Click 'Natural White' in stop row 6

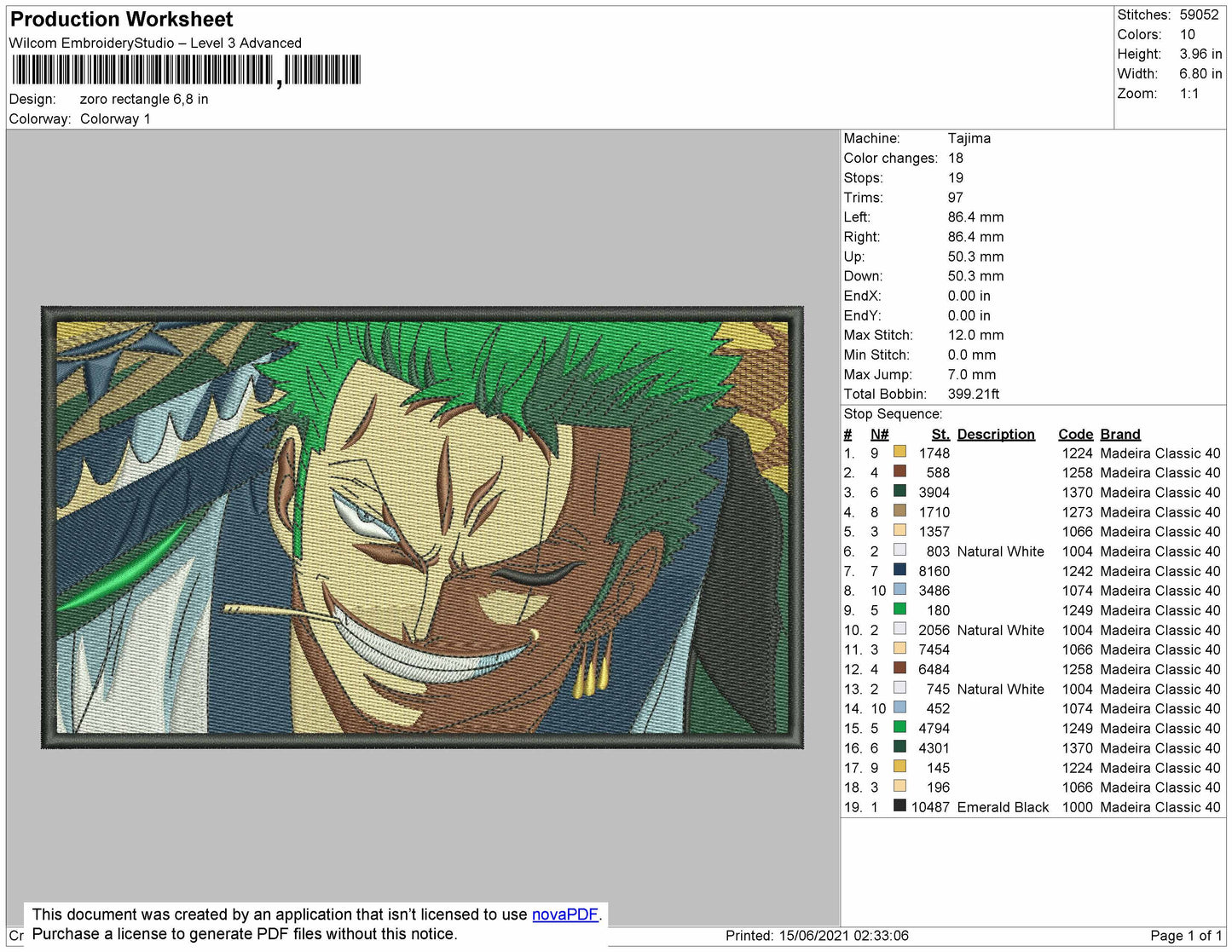1000,551
